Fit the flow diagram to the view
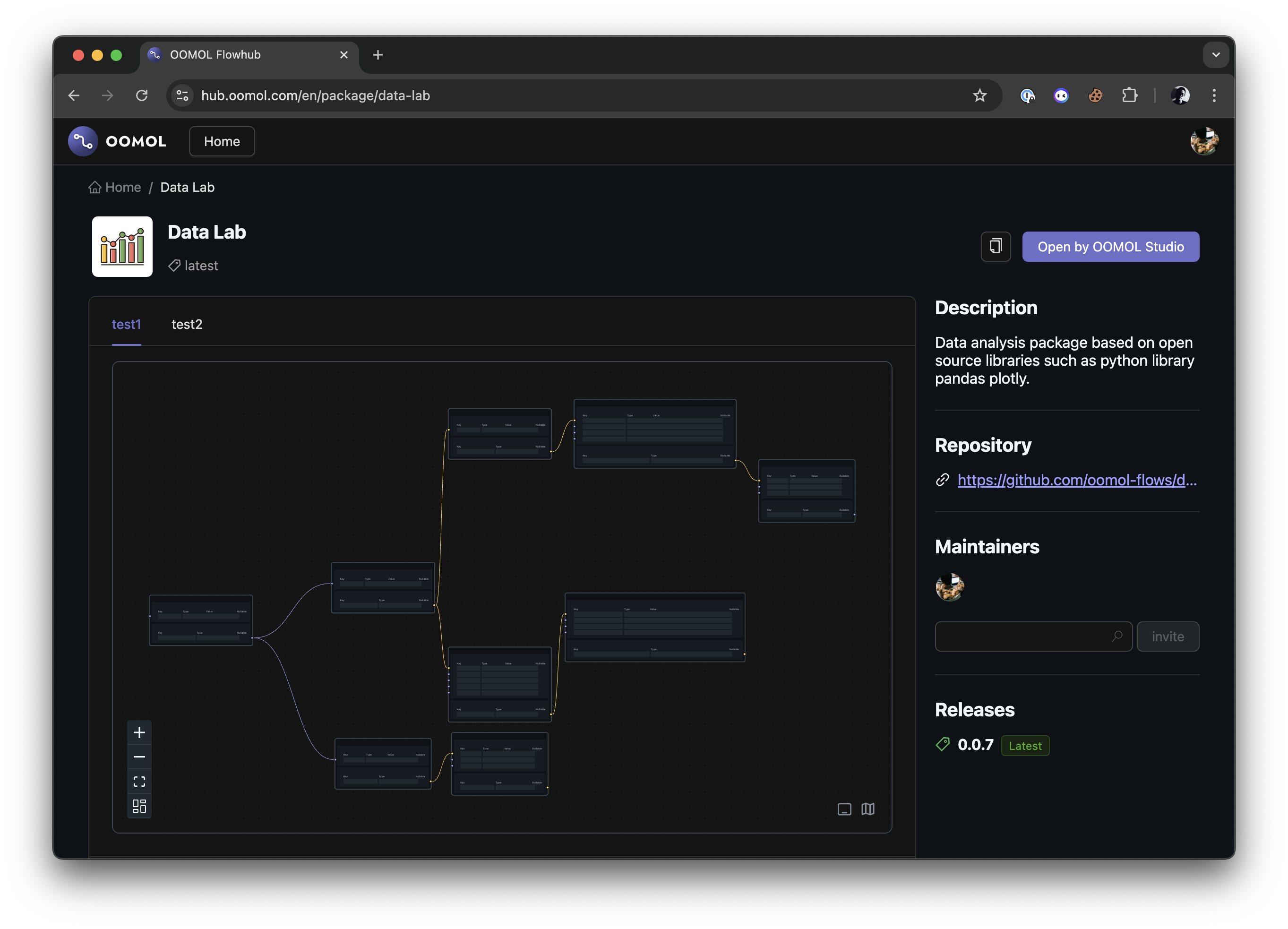 click(139, 782)
